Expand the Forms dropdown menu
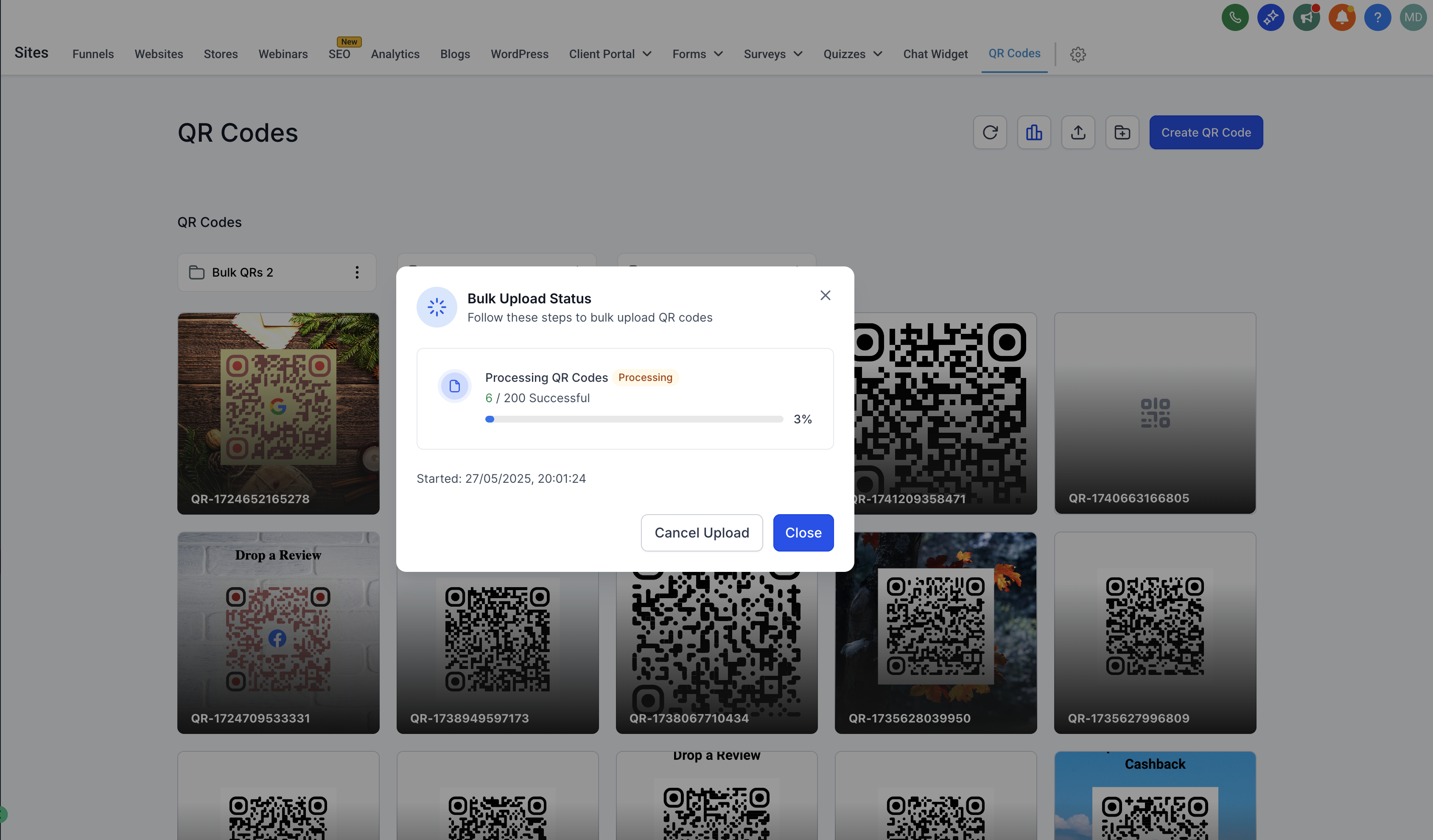1433x840 pixels. (x=697, y=54)
